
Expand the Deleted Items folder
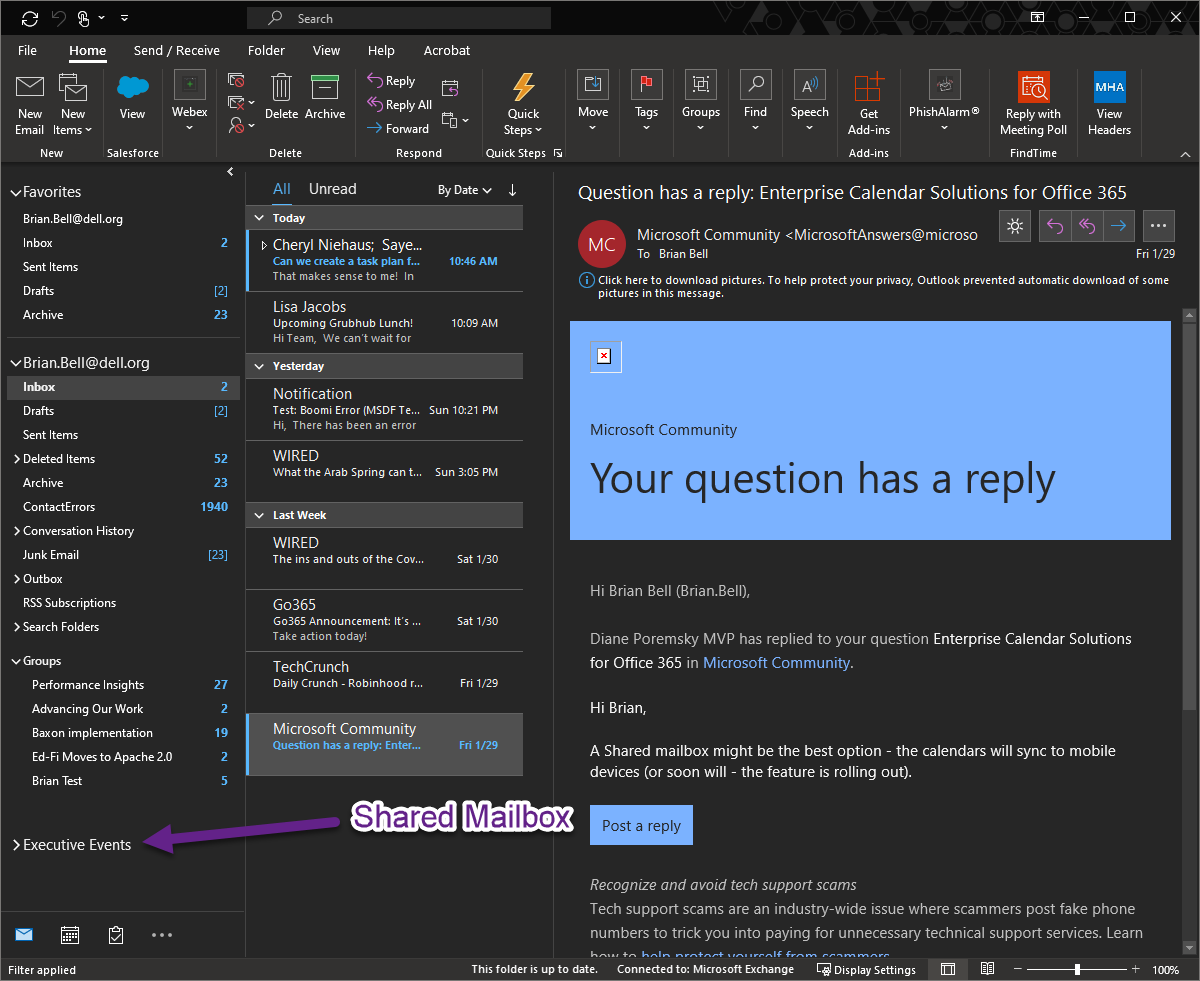click(16, 459)
